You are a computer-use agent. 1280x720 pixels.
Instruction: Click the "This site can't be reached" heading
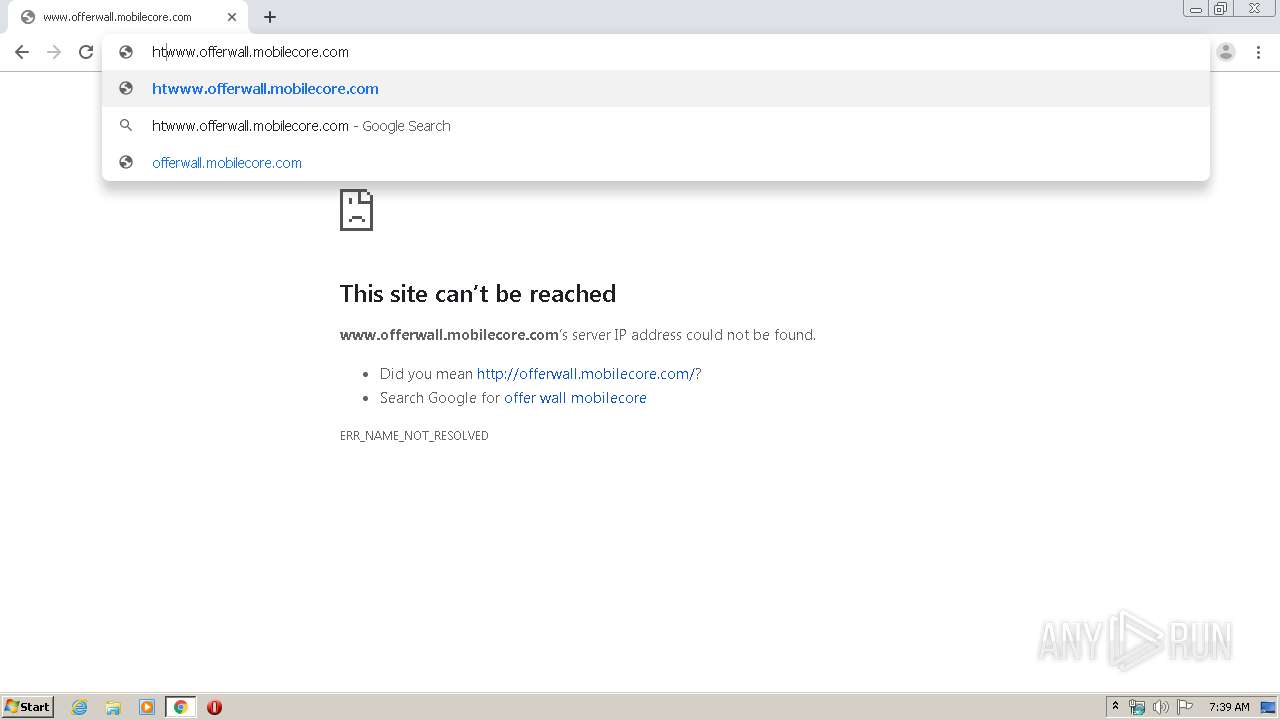coord(478,293)
